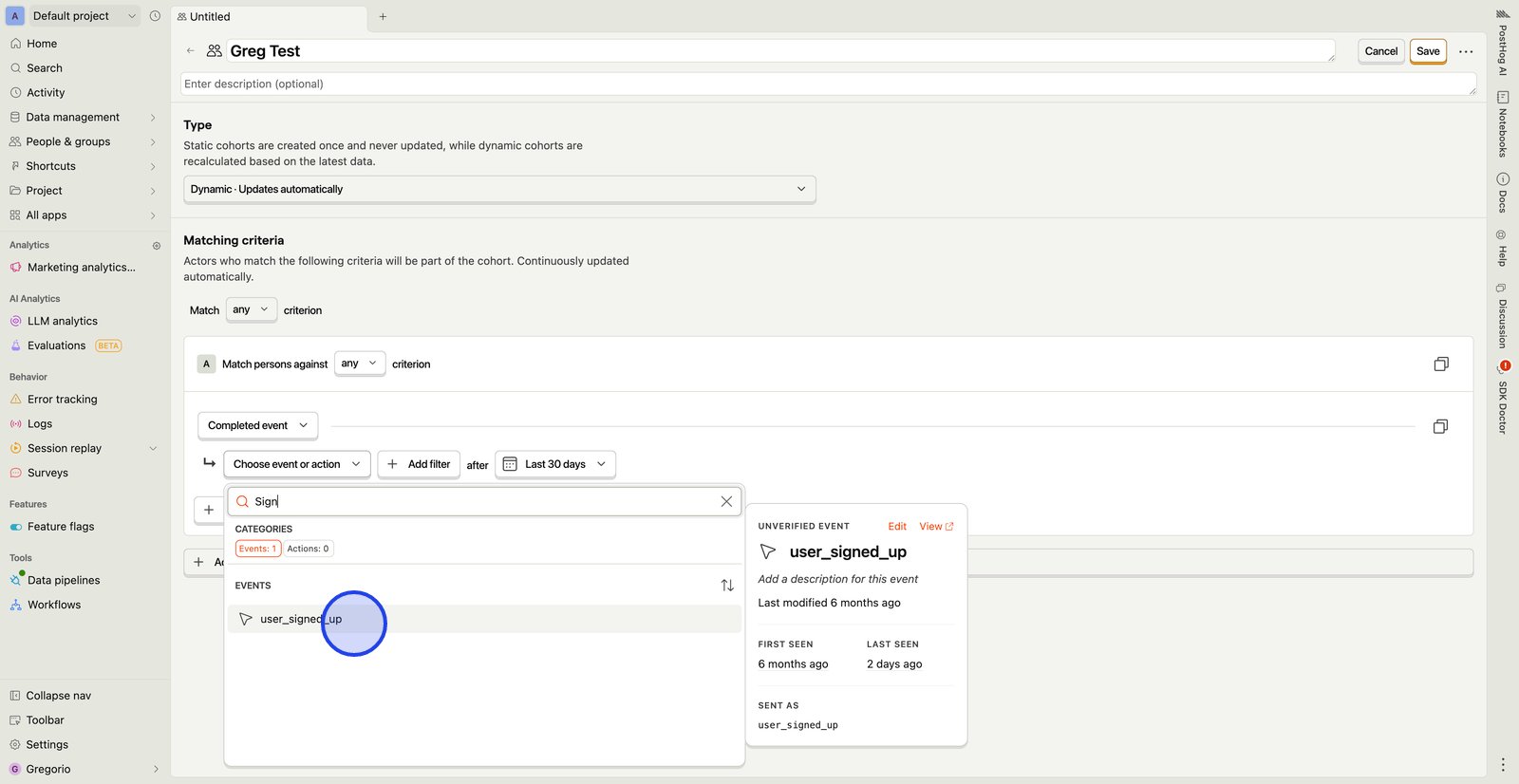Duplicate criteria group A
Screen dimensions: 1519x784
point(1440,364)
